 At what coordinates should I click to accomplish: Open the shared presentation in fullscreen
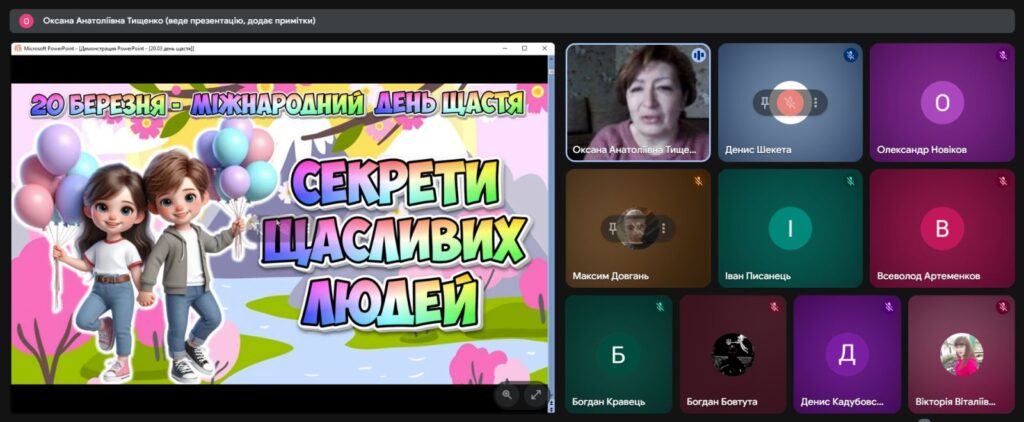click(x=535, y=395)
